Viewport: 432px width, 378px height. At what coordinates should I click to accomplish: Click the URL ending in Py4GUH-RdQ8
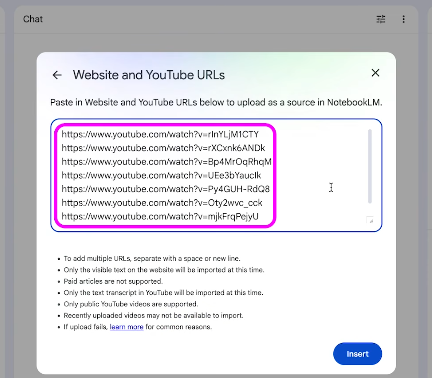pyautogui.click(x=165, y=189)
